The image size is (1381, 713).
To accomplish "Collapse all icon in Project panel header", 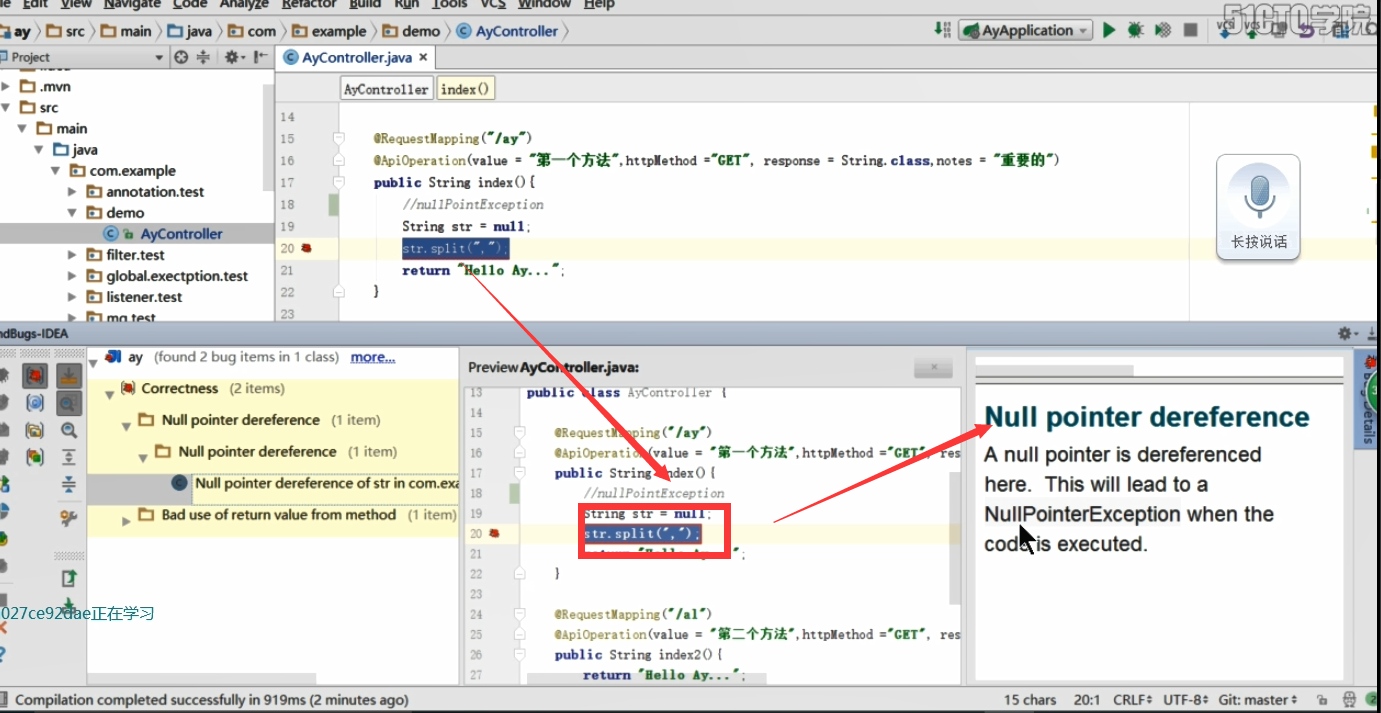I will point(204,57).
